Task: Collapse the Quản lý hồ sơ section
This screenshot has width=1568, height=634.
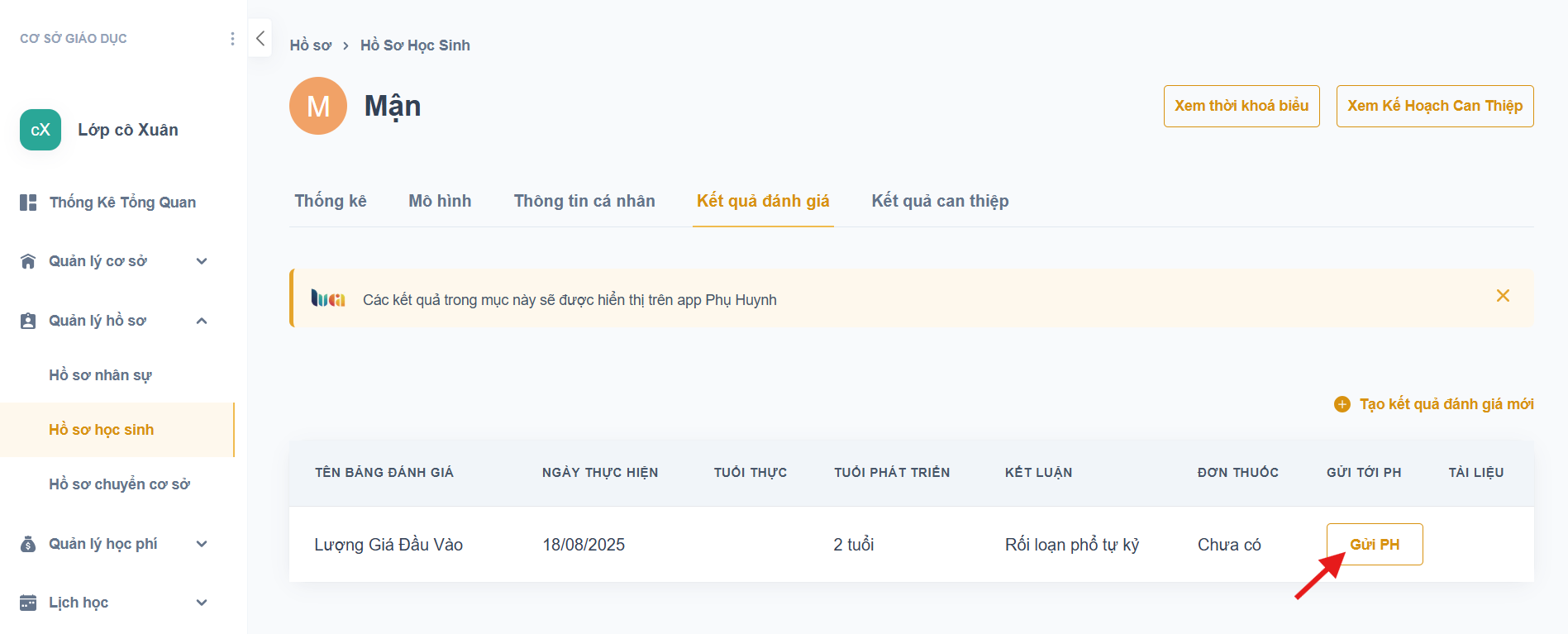Action: 202,321
